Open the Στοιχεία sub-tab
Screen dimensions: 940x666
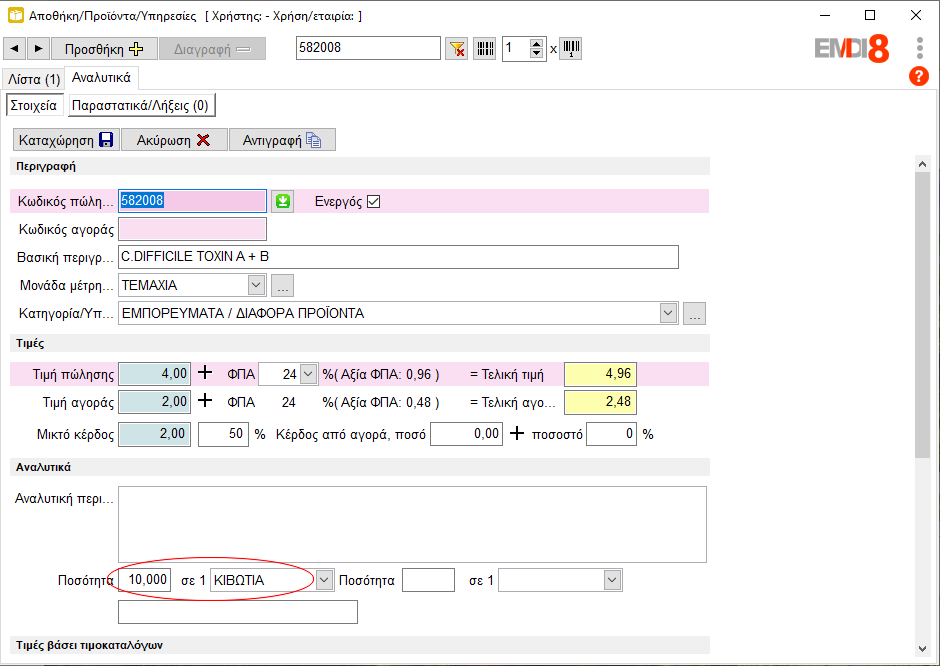coord(34,106)
